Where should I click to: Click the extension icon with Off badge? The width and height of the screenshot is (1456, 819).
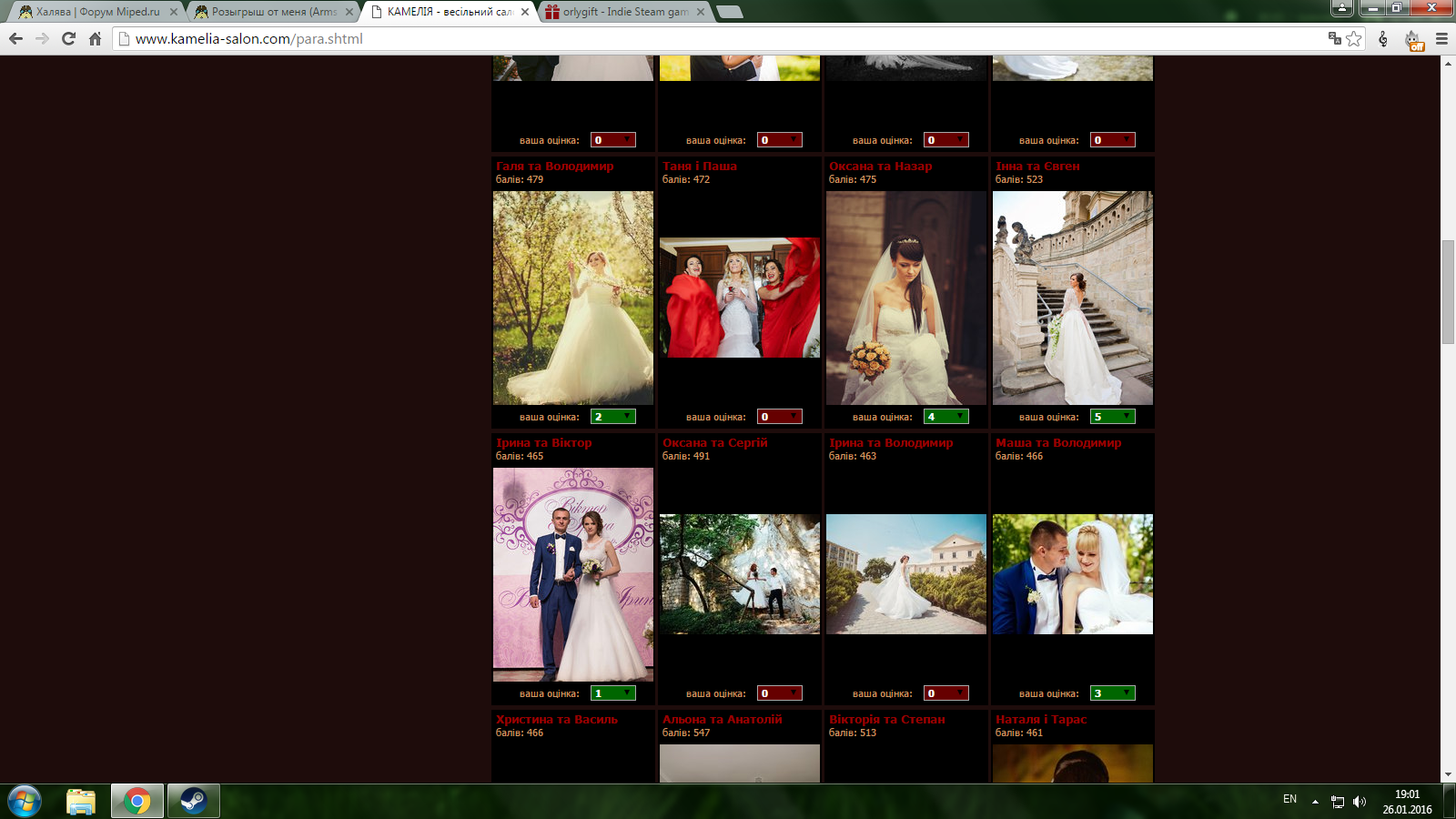tap(1413, 39)
